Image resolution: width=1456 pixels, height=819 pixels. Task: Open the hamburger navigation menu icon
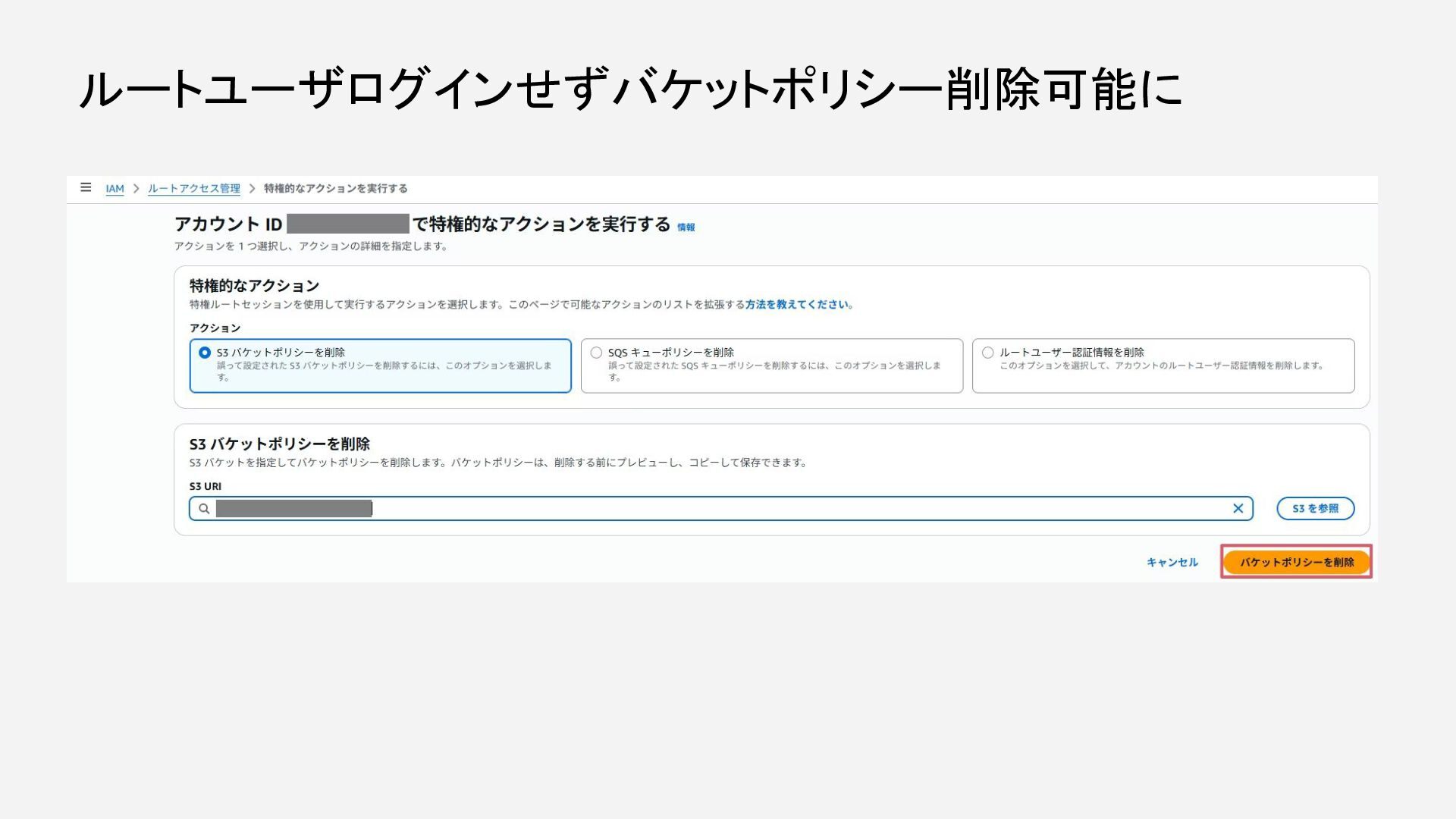coord(86,187)
